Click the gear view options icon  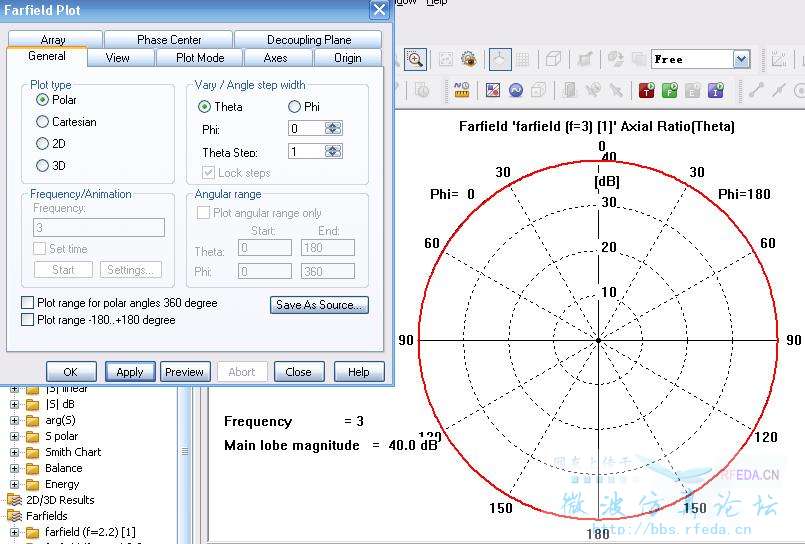pyautogui.click(x=468, y=60)
